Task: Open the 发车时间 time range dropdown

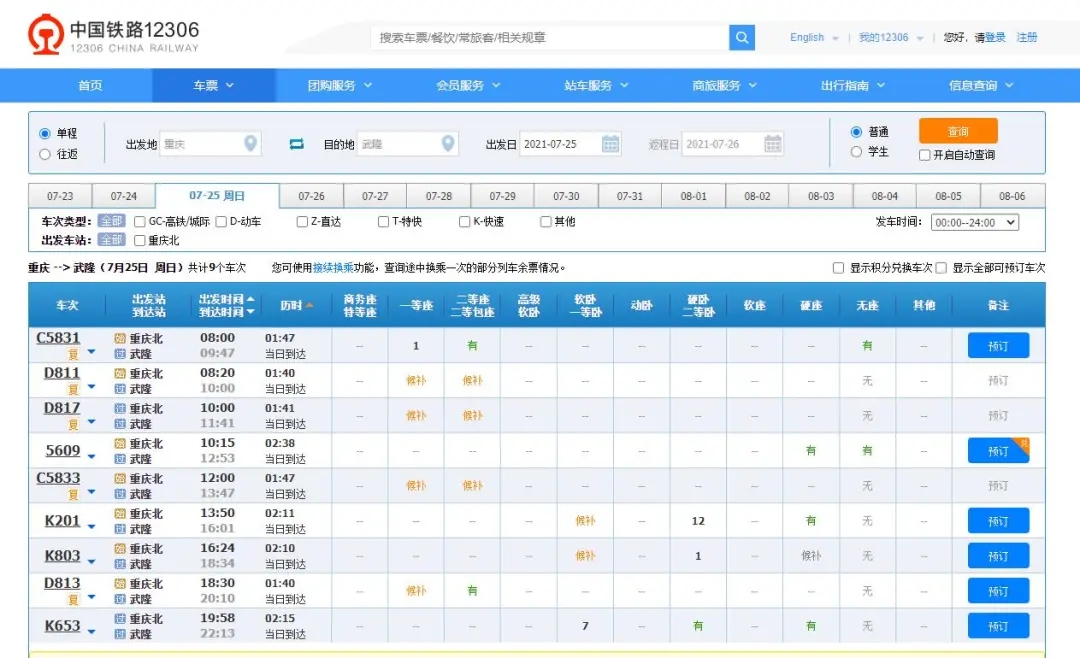Action: click(x=974, y=223)
